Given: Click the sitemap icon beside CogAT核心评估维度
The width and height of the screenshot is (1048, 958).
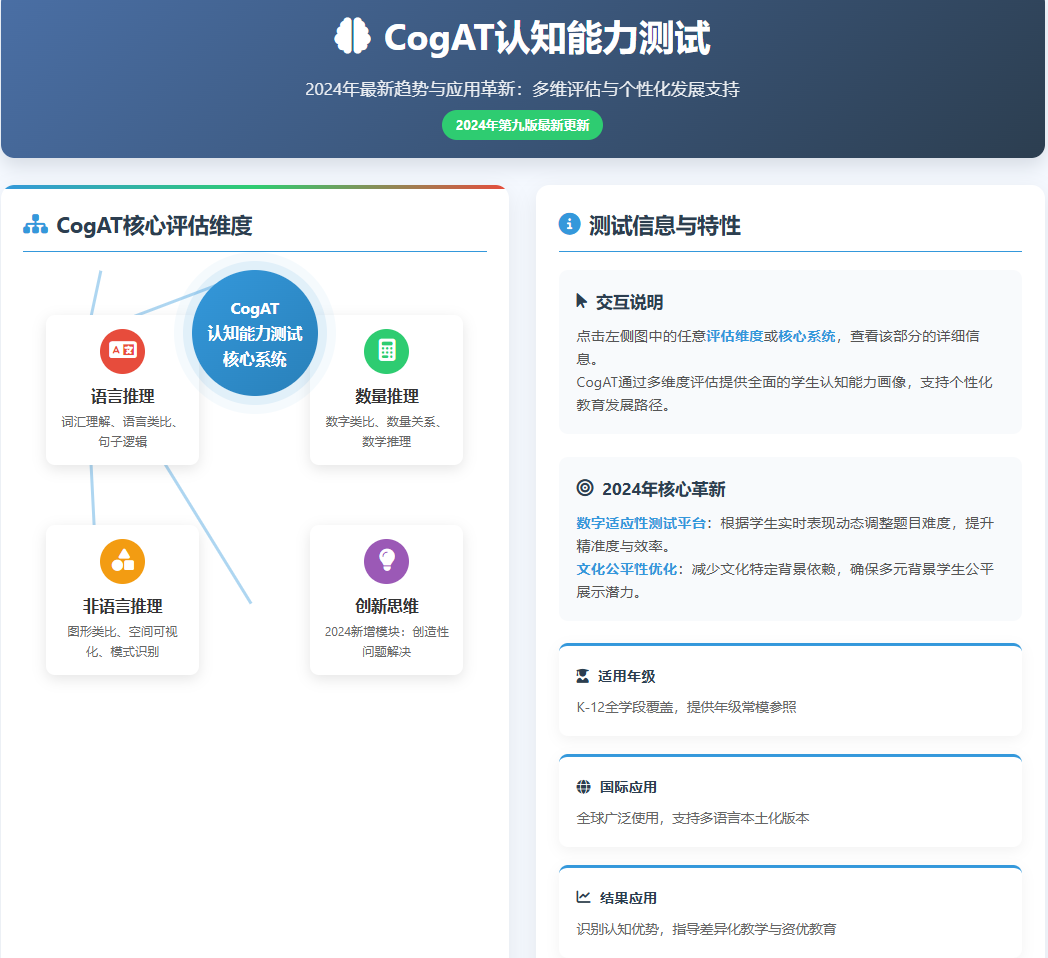Looking at the screenshot, I should point(35,225).
